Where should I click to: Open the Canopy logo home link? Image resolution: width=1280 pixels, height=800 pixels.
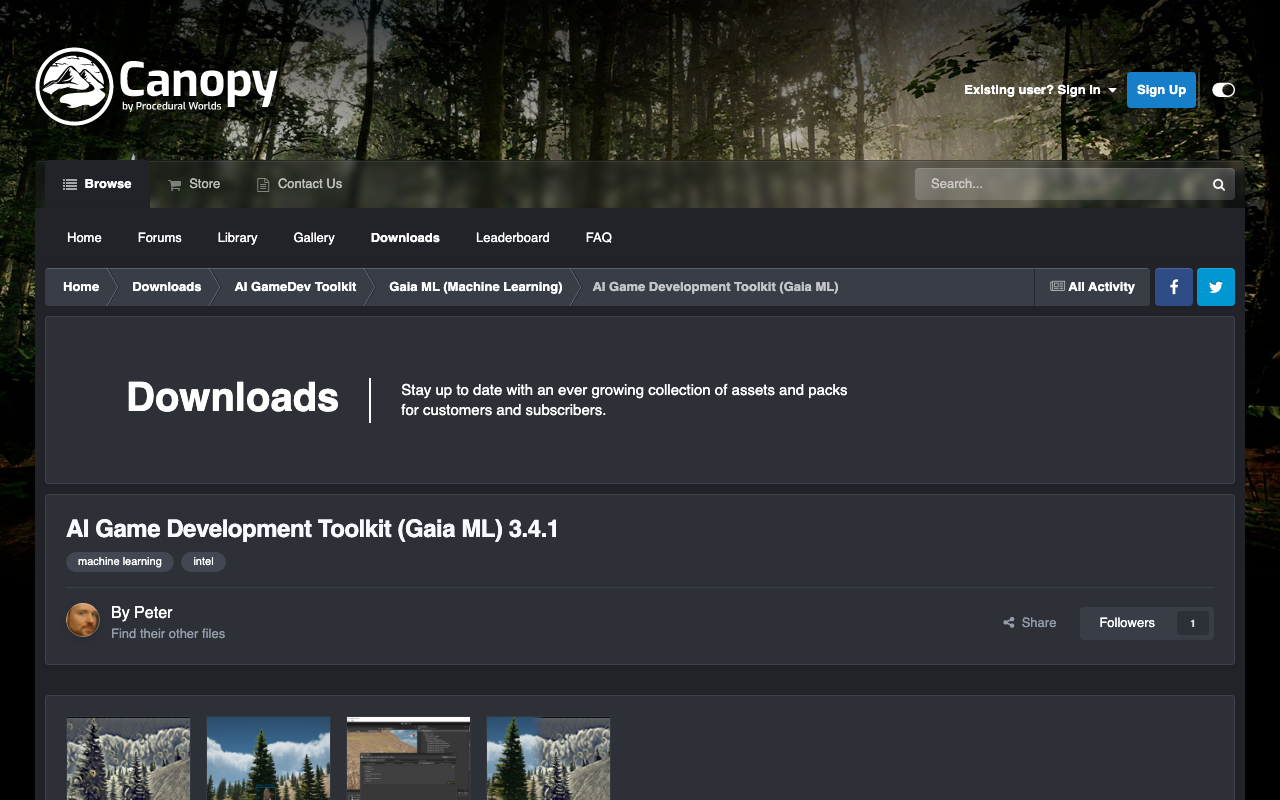coord(157,86)
